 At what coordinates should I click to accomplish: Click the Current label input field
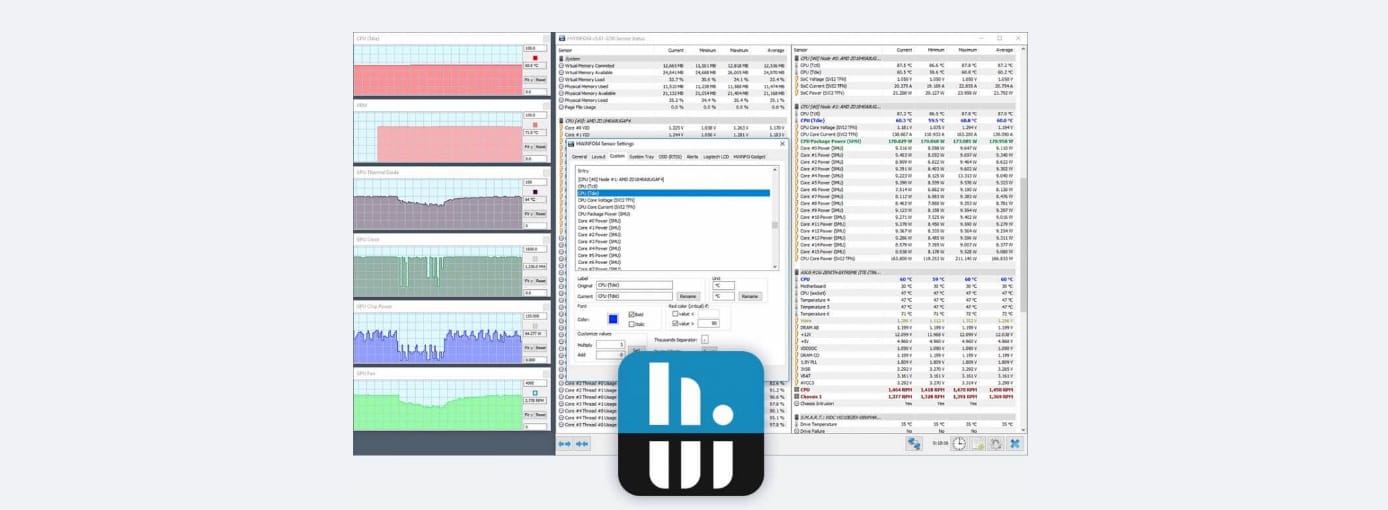[634, 296]
